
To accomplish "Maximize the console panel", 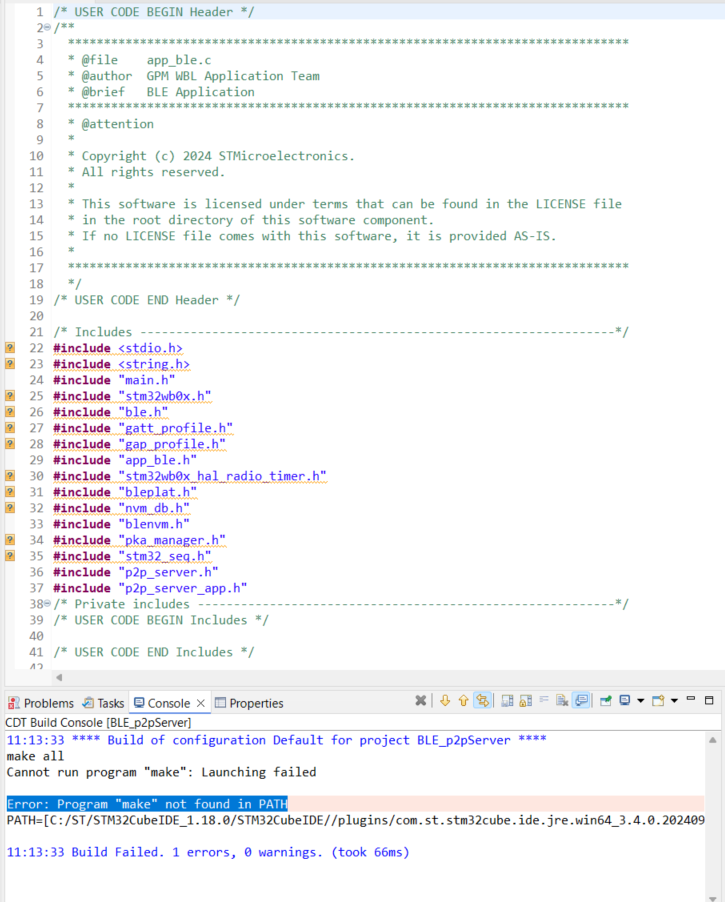I will pos(709,700).
